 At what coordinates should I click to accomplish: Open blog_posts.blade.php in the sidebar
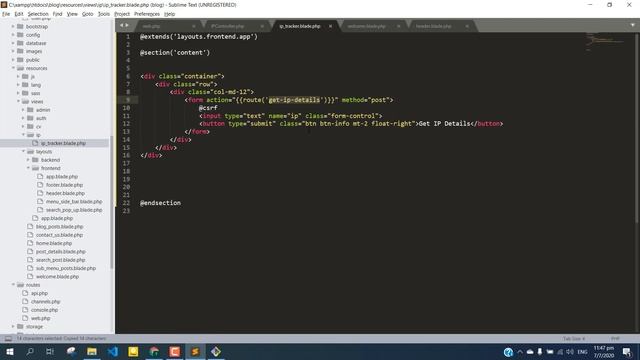click(x=59, y=227)
